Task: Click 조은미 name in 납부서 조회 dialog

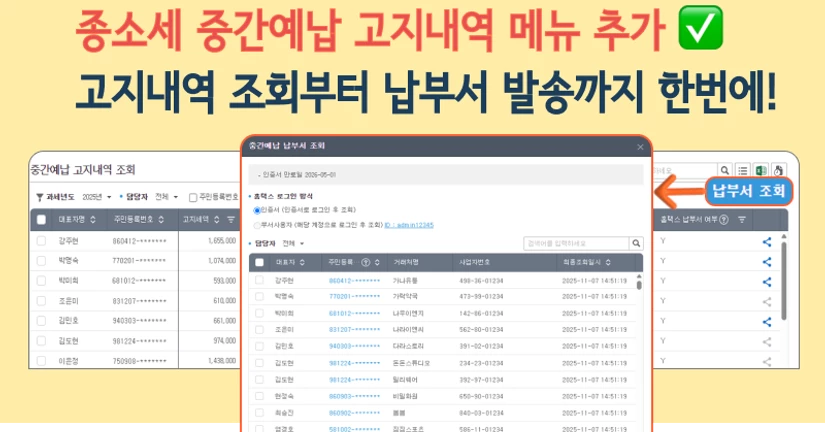Action: point(284,330)
